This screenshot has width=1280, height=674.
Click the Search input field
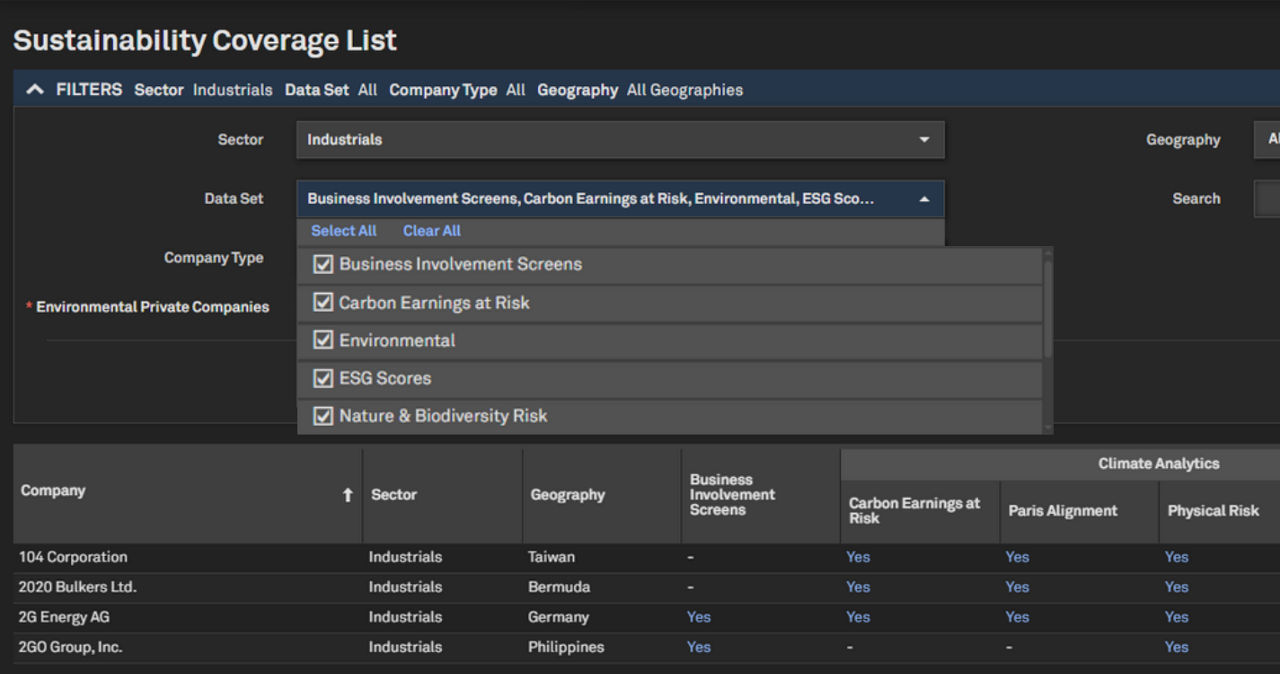(x=1266, y=199)
